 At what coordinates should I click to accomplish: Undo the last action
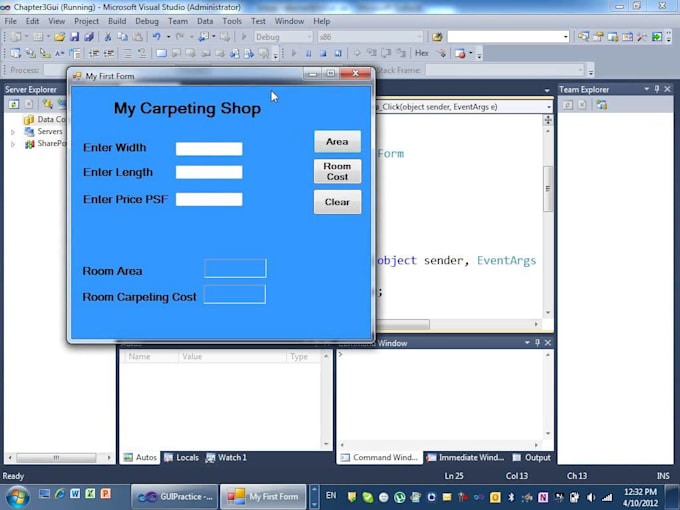[157, 37]
